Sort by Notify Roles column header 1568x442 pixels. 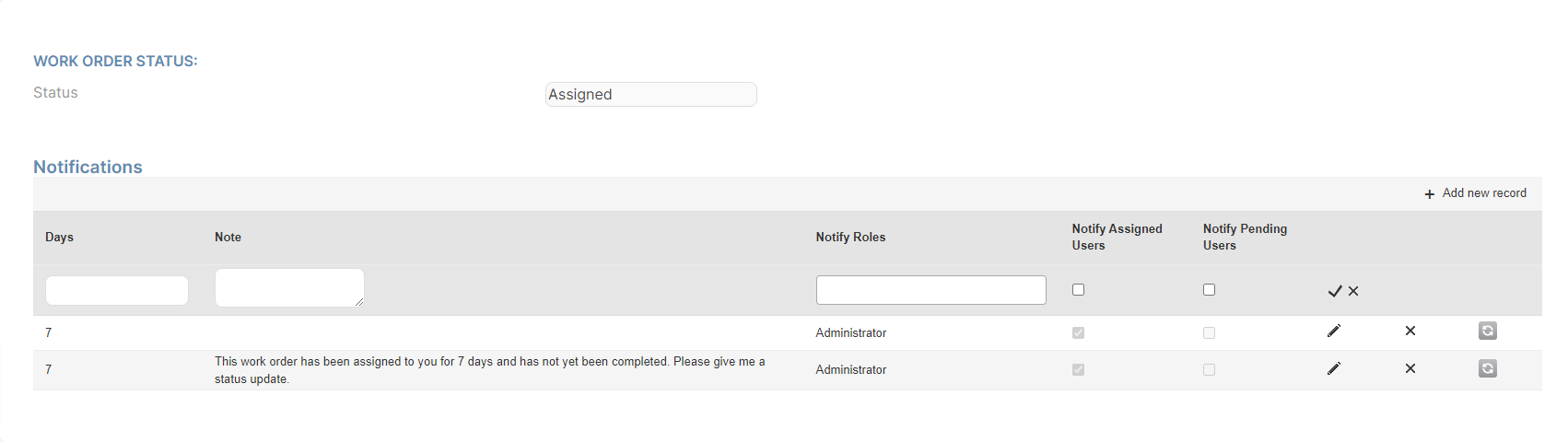850,237
